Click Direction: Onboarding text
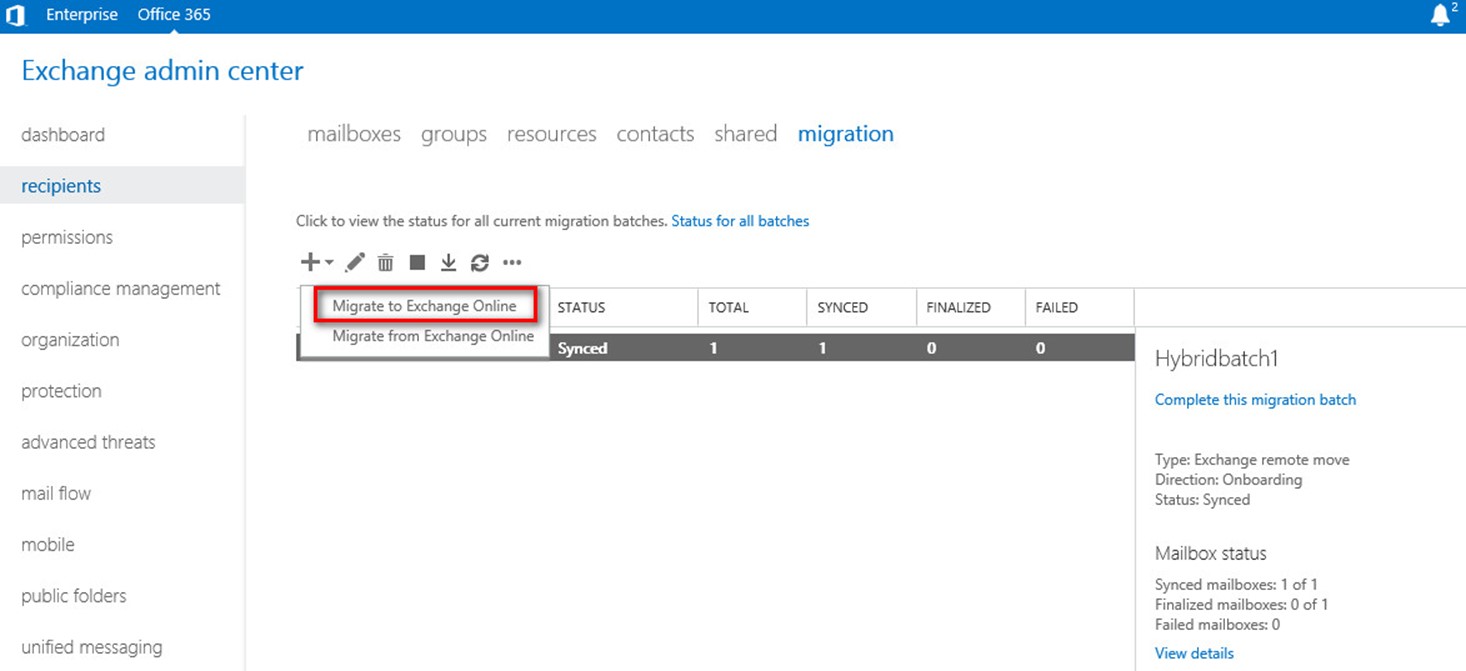The width and height of the screenshot is (1466, 671). click(x=1229, y=480)
